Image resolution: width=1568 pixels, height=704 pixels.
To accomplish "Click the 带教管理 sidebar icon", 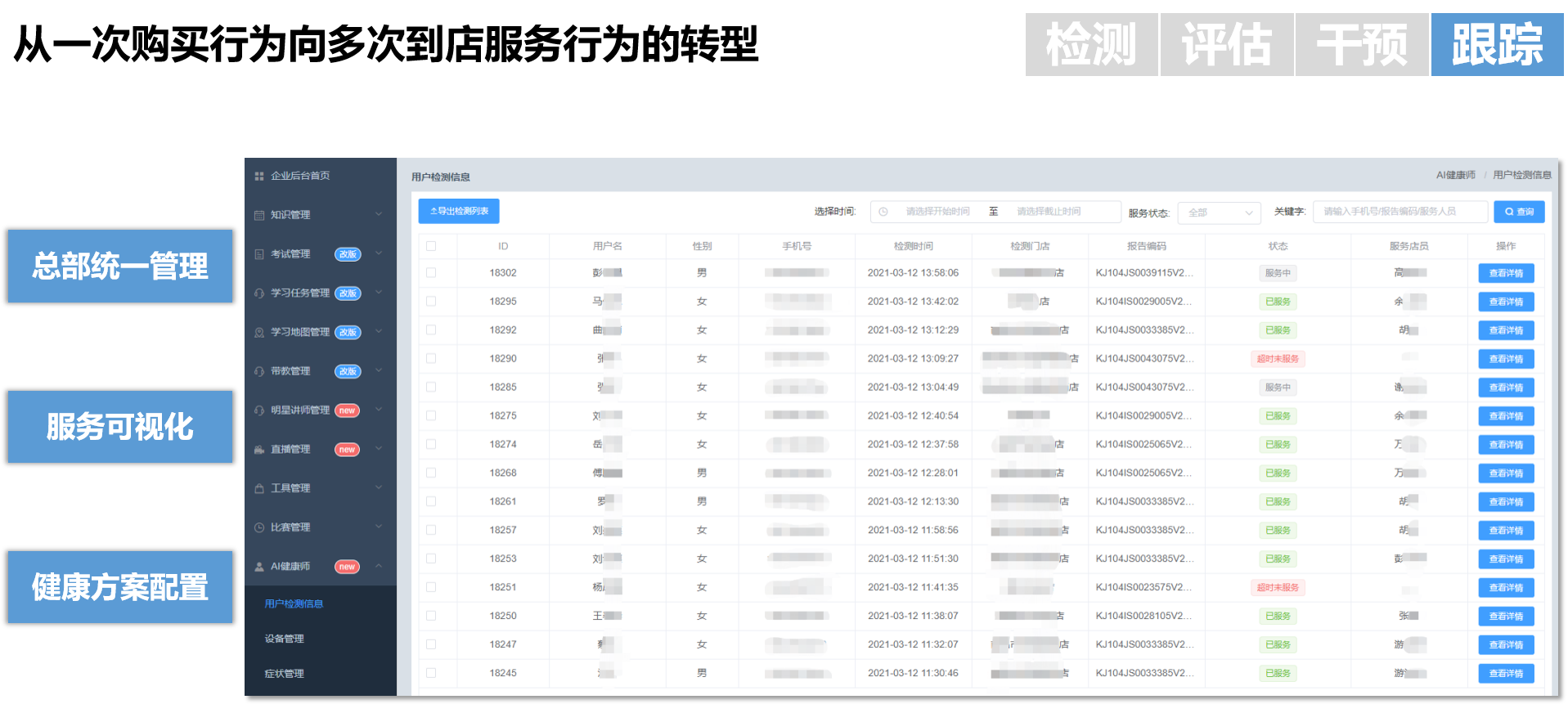I will point(259,371).
